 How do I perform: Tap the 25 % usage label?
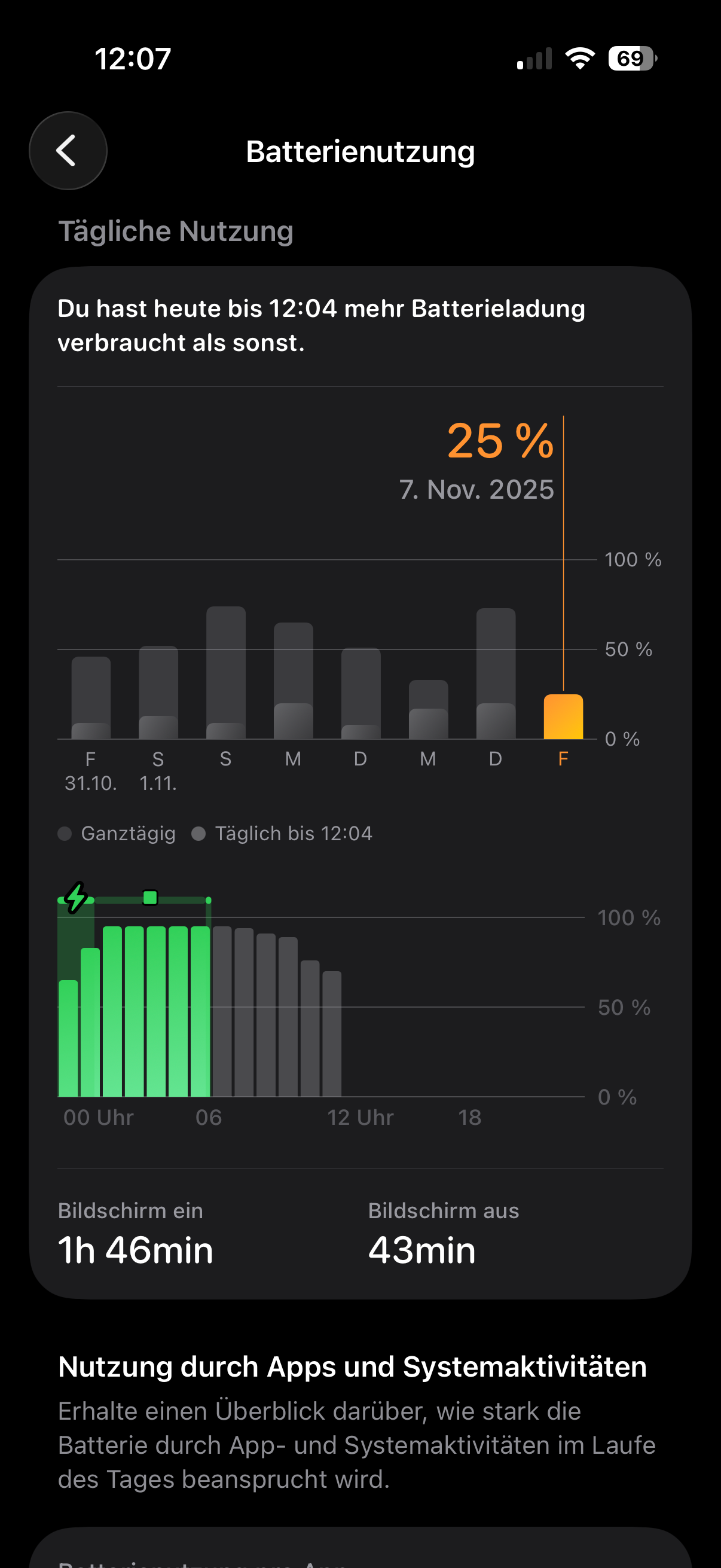tap(500, 441)
